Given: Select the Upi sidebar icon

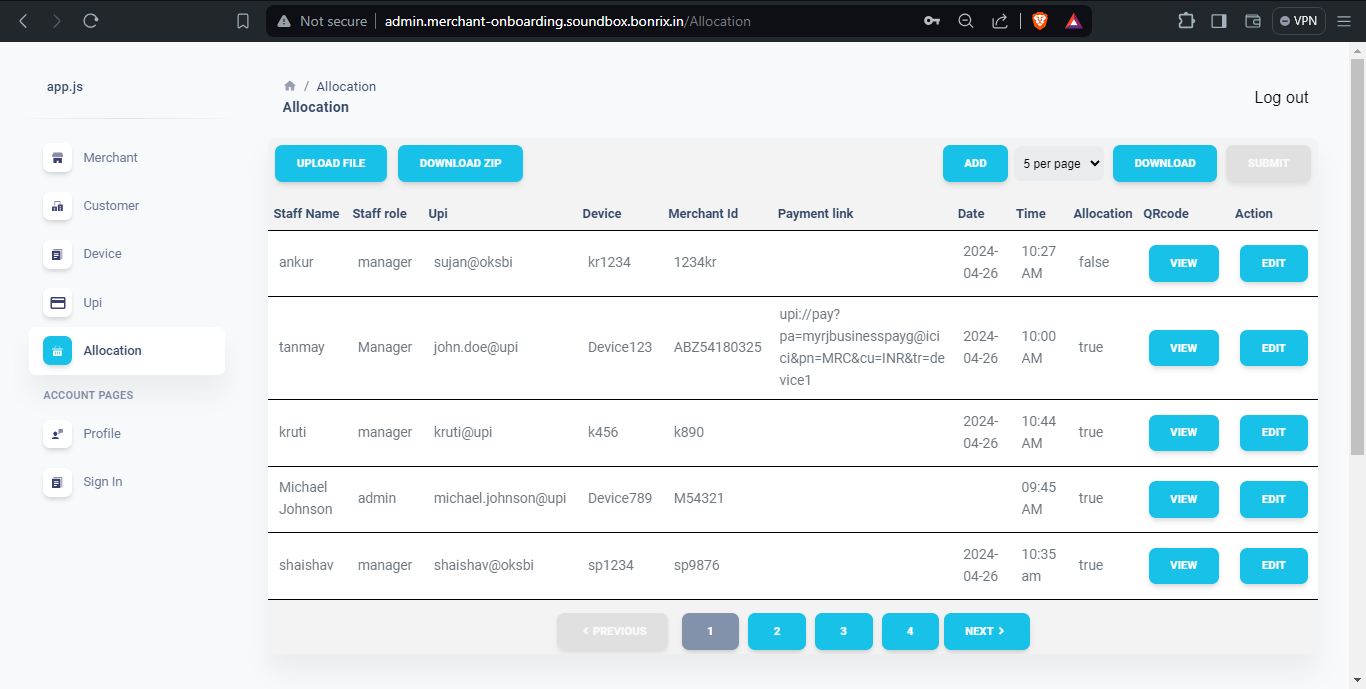Looking at the screenshot, I should tap(58, 302).
